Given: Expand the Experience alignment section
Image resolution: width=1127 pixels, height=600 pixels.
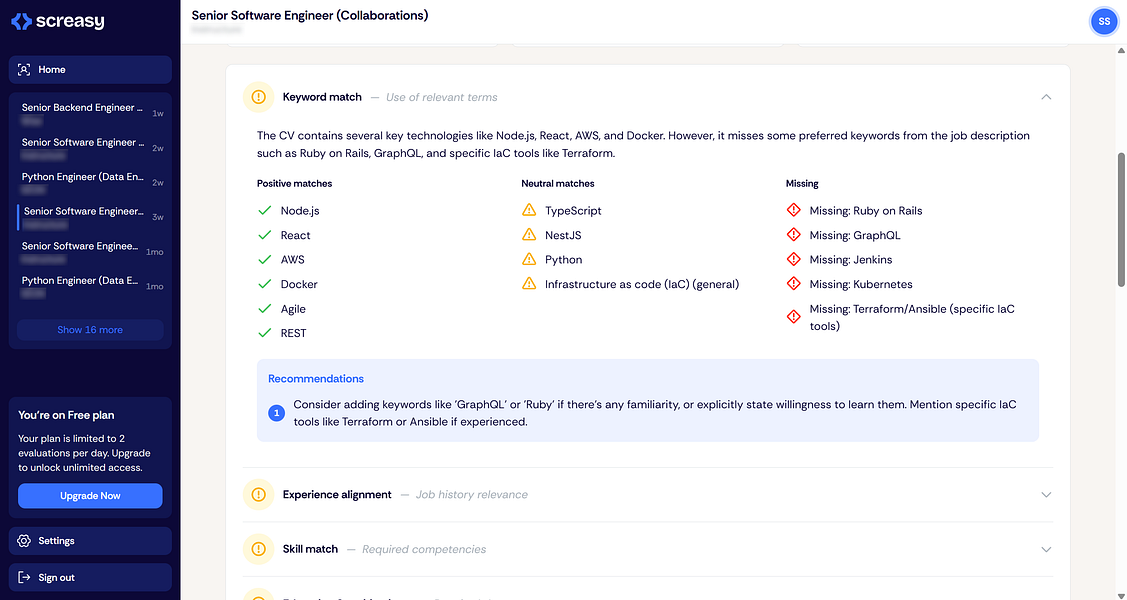Looking at the screenshot, I should [x=1046, y=494].
